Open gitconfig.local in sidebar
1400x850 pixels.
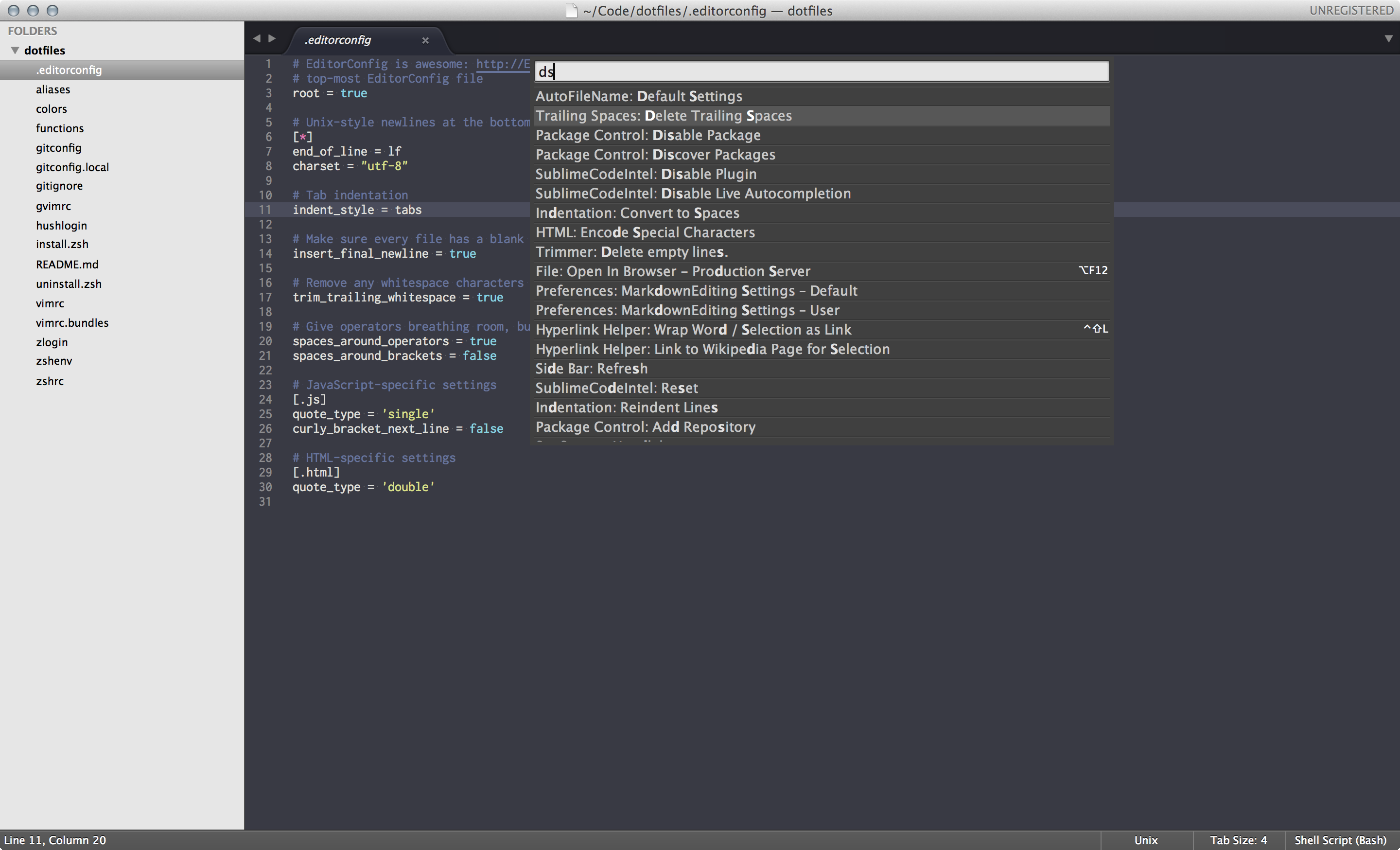[x=72, y=167]
